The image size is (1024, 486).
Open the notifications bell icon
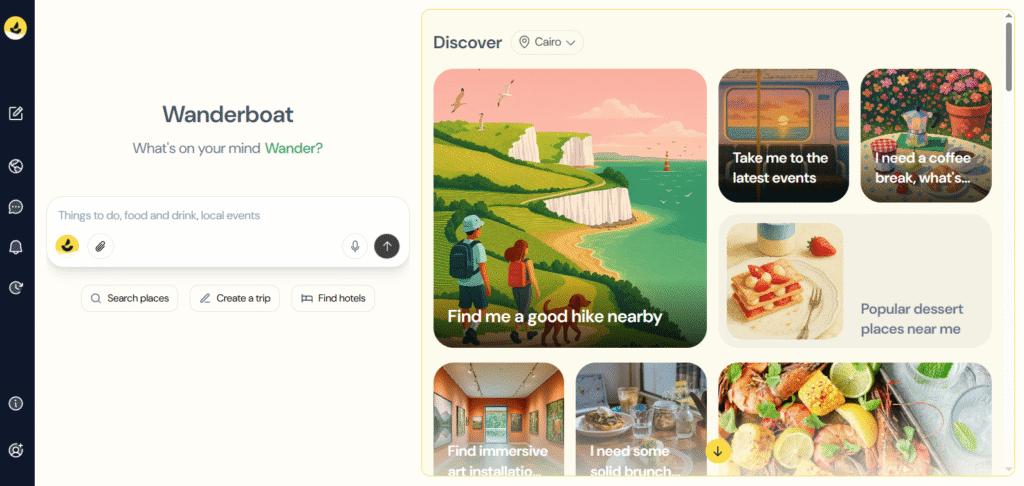point(16,247)
